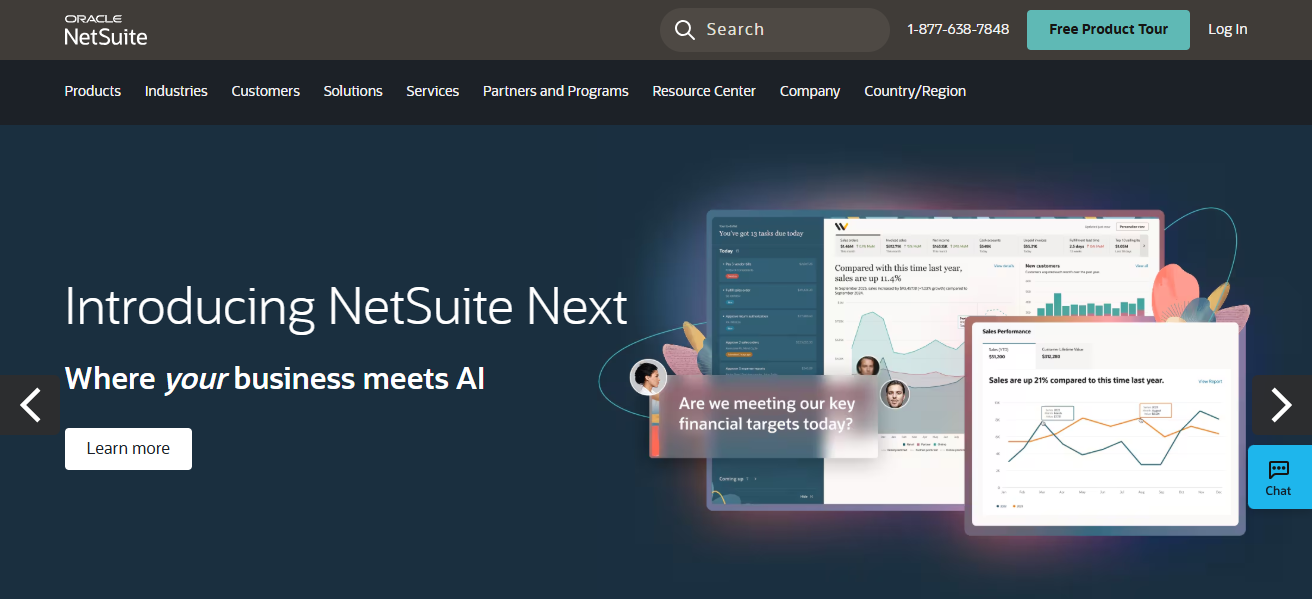Screen dimensions: 1312x599
Task: Open the Resource Center page
Action: click(x=704, y=91)
